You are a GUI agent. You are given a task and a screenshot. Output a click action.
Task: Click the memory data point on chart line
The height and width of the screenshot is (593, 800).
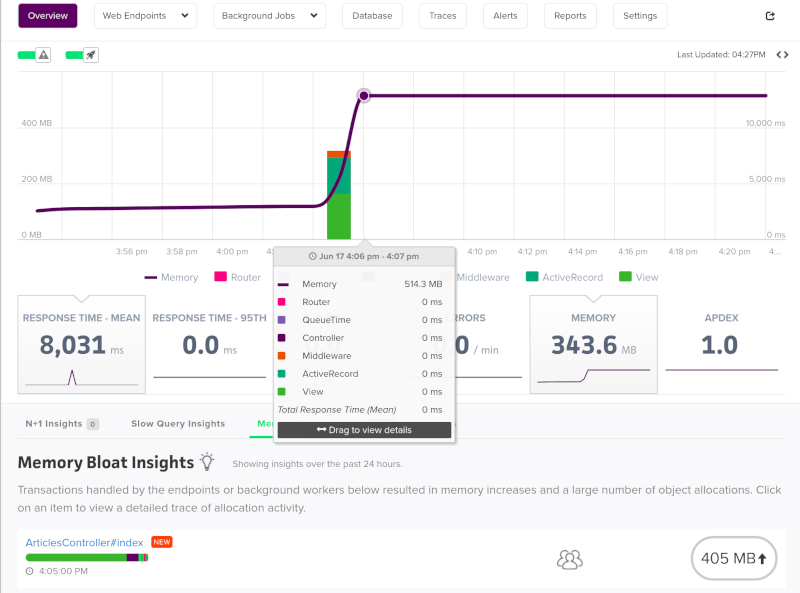tap(364, 95)
